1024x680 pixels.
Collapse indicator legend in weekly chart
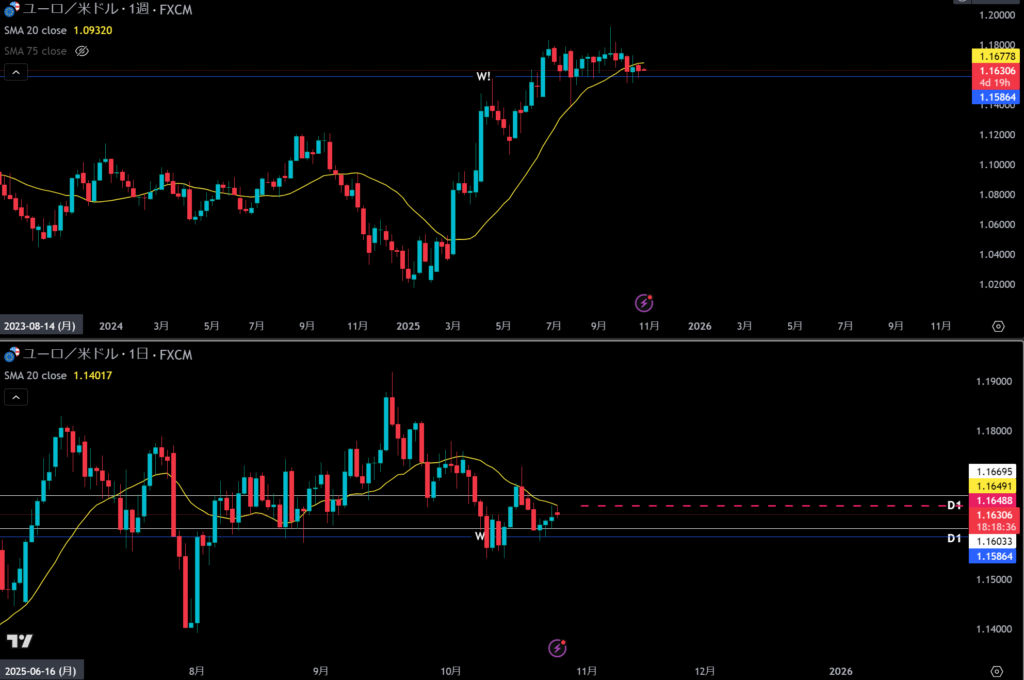click(x=15, y=72)
